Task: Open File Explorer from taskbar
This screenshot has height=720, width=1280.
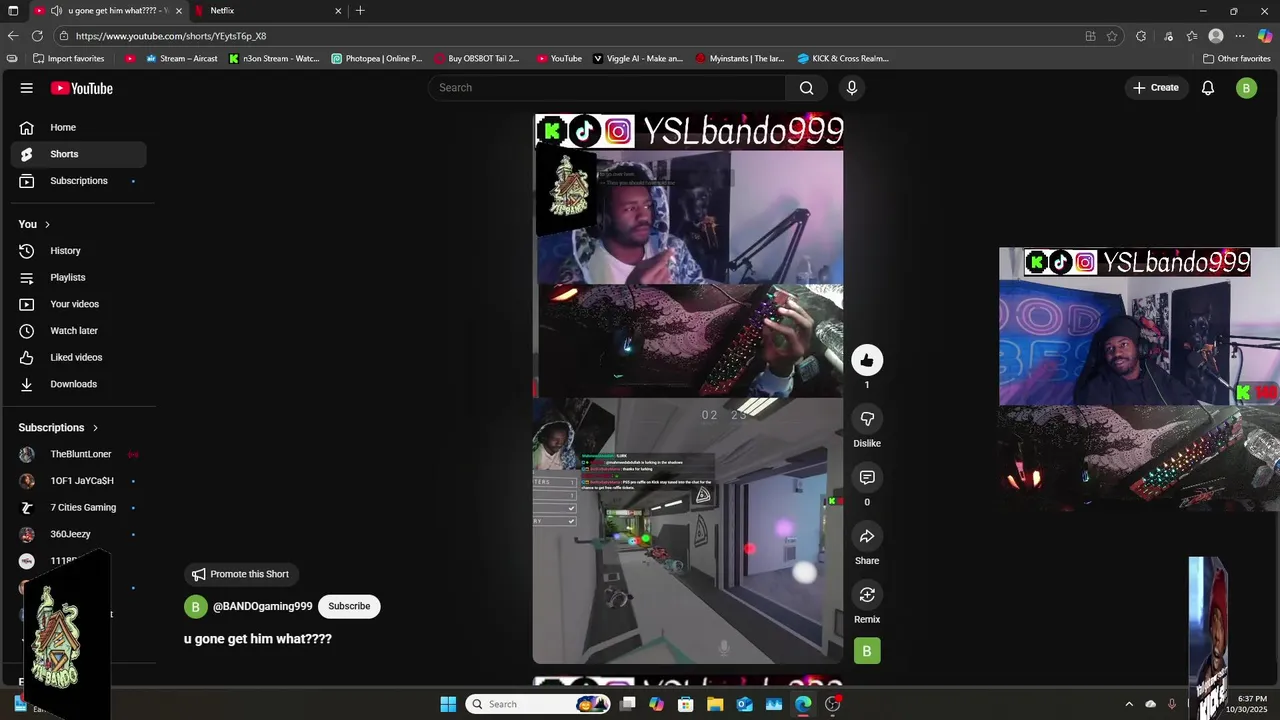Action: pyautogui.click(x=715, y=704)
